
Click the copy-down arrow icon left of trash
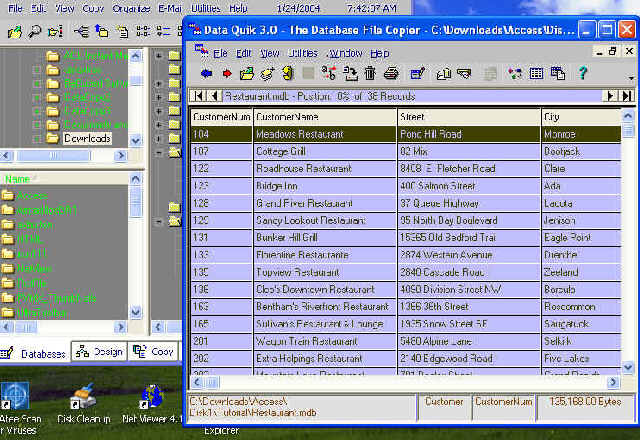click(350, 74)
